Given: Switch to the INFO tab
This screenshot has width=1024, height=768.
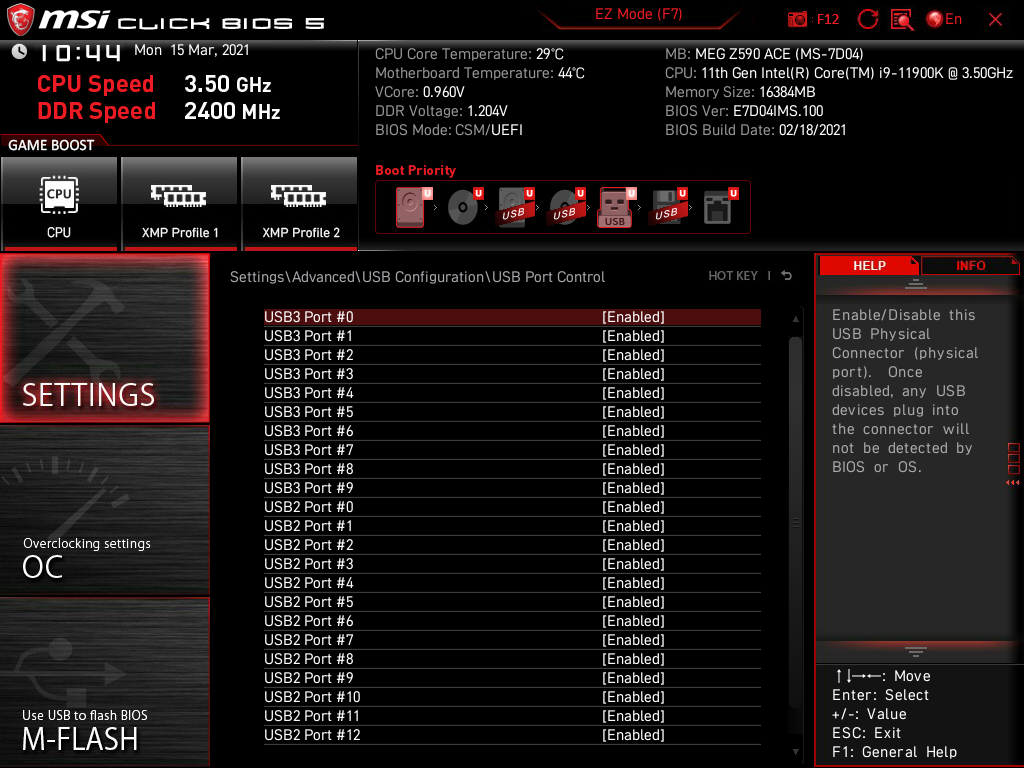Looking at the screenshot, I should point(970,266).
